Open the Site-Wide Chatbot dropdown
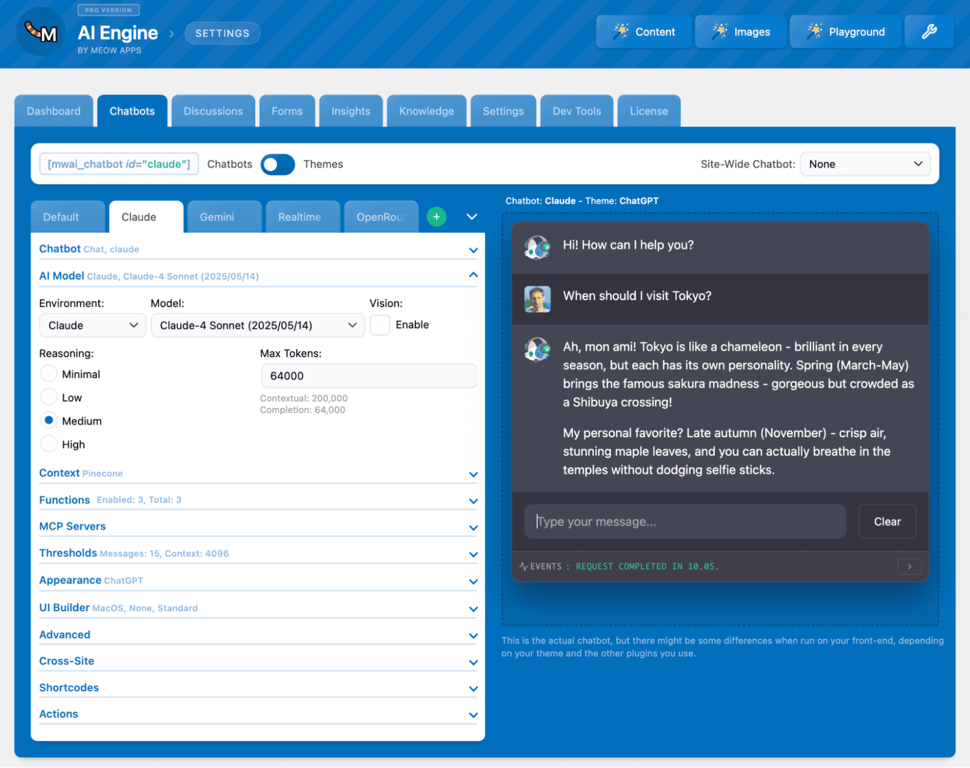The height and width of the screenshot is (768, 970). tap(864, 163)
